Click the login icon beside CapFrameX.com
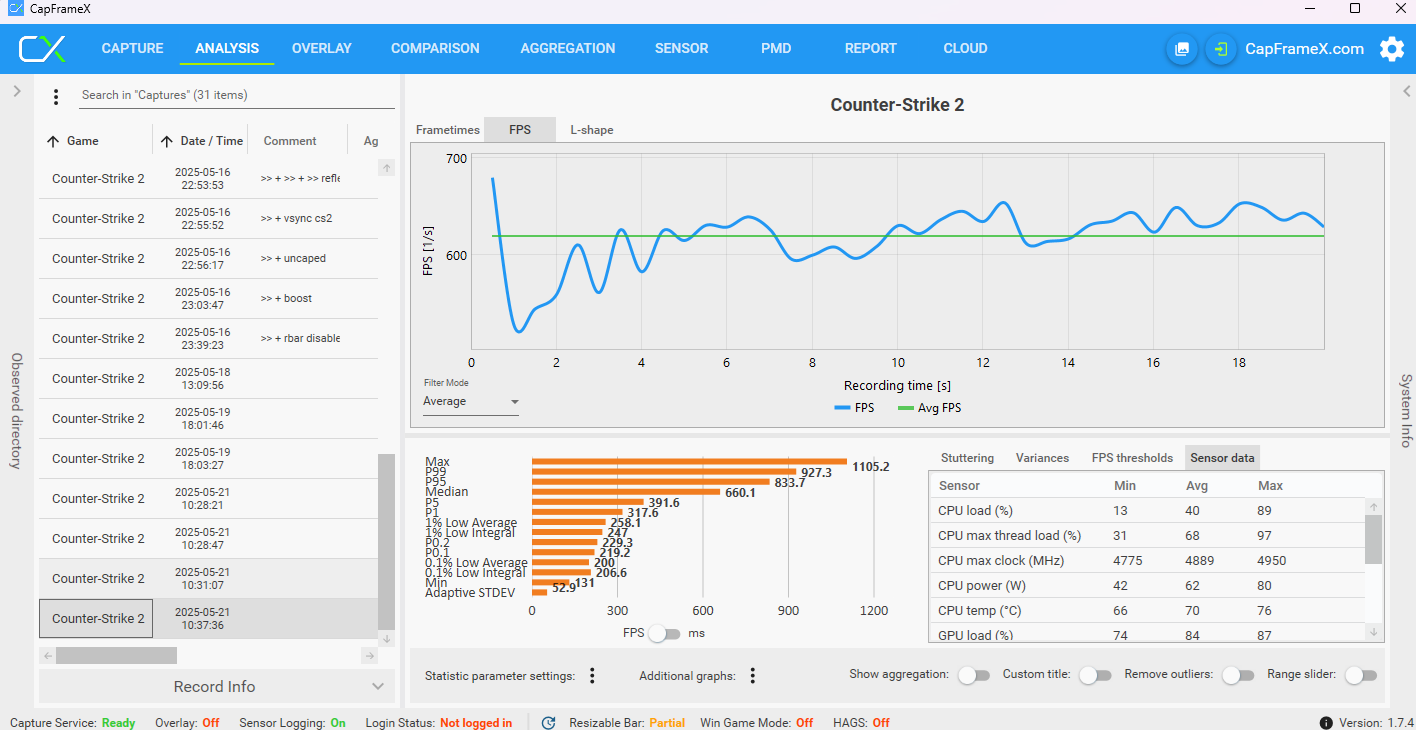Viewport: 1416px width, 730px height. (x=1221, y=49)
